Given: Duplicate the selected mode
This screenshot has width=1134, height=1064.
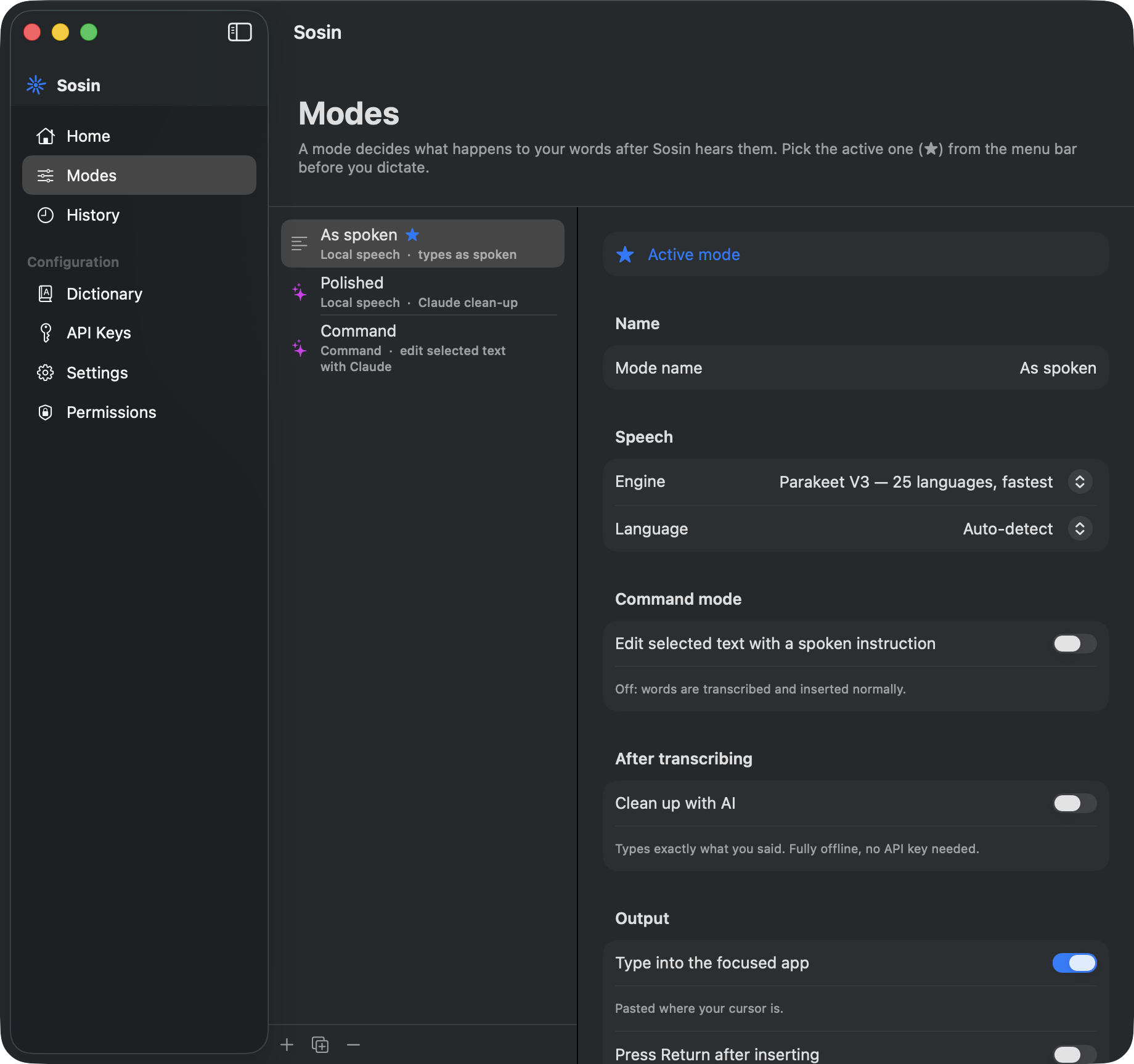Looking at the screenshot, I should coord(320,1044).
